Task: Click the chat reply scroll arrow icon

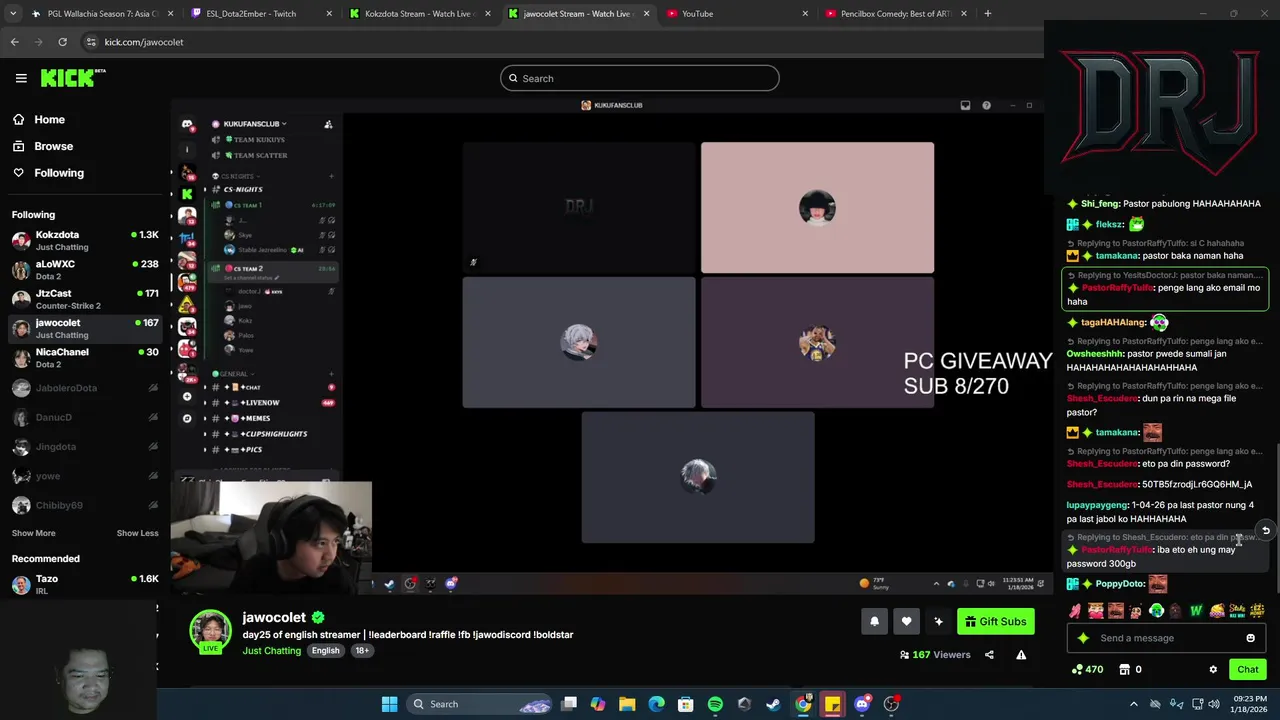Action: pyautogui.click(x=1265, y=531)
